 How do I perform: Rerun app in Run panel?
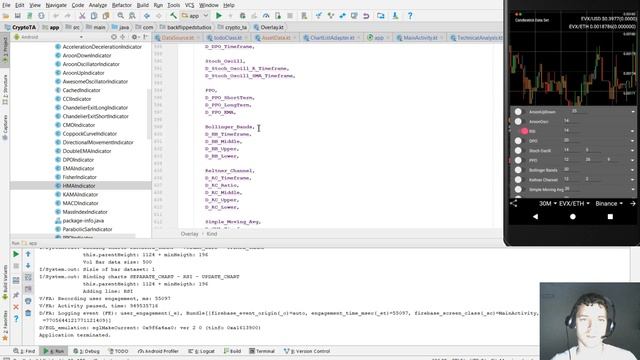(16, 254)
